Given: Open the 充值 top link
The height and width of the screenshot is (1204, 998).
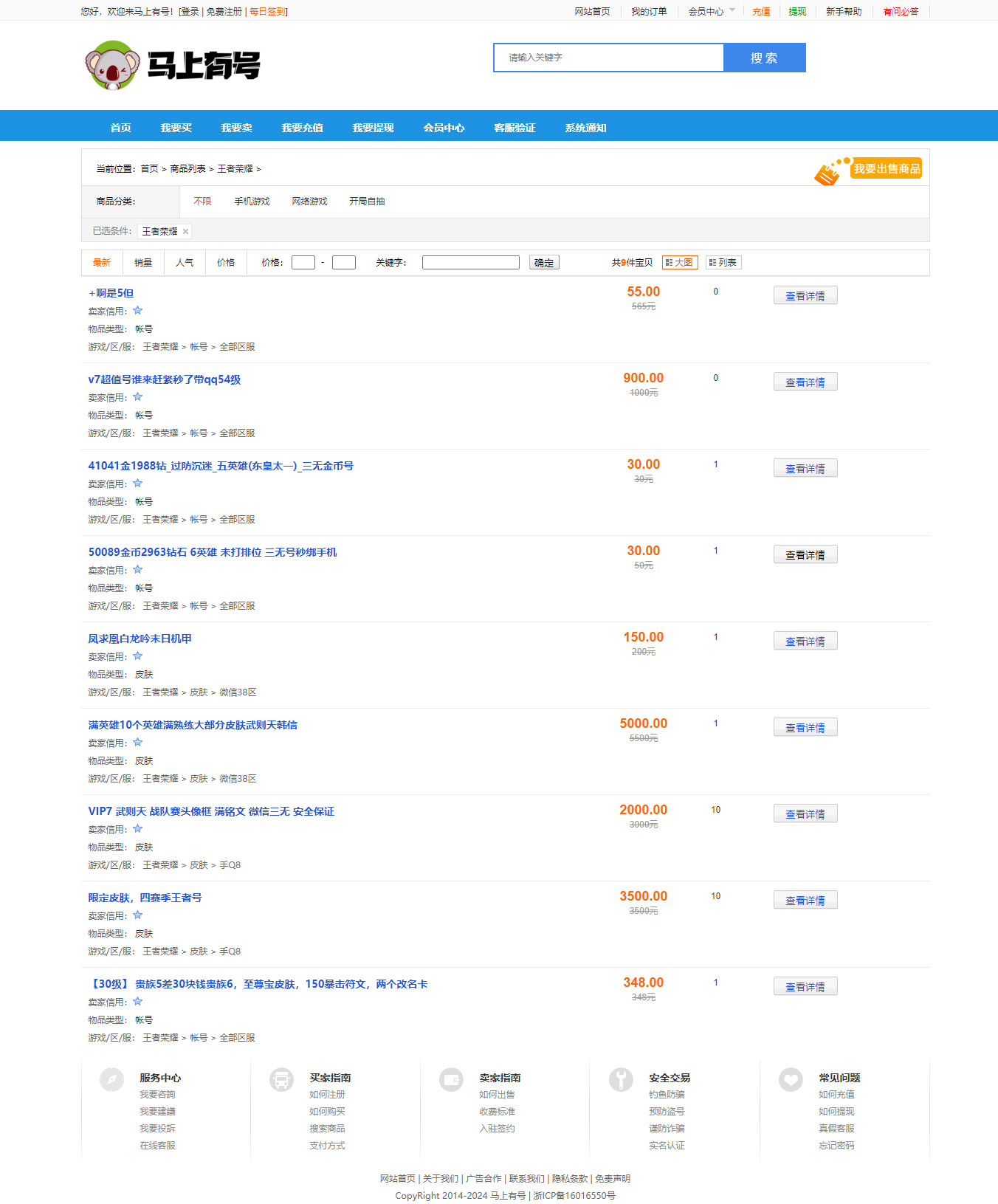Looking at the screenshot, I should 761,12.
